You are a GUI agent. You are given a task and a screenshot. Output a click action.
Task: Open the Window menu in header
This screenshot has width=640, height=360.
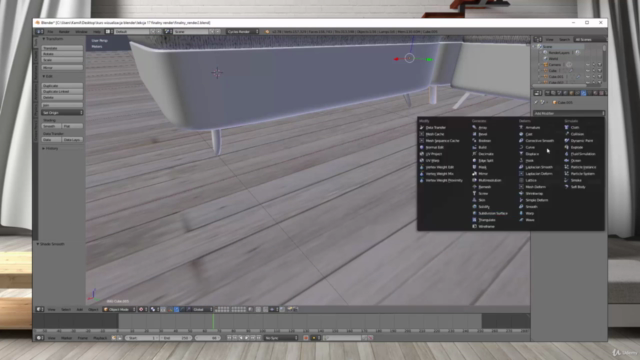[81, 31]
